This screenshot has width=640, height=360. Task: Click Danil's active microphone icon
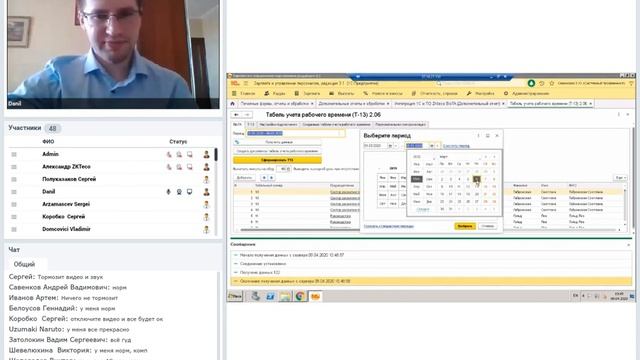click(169, 192)
